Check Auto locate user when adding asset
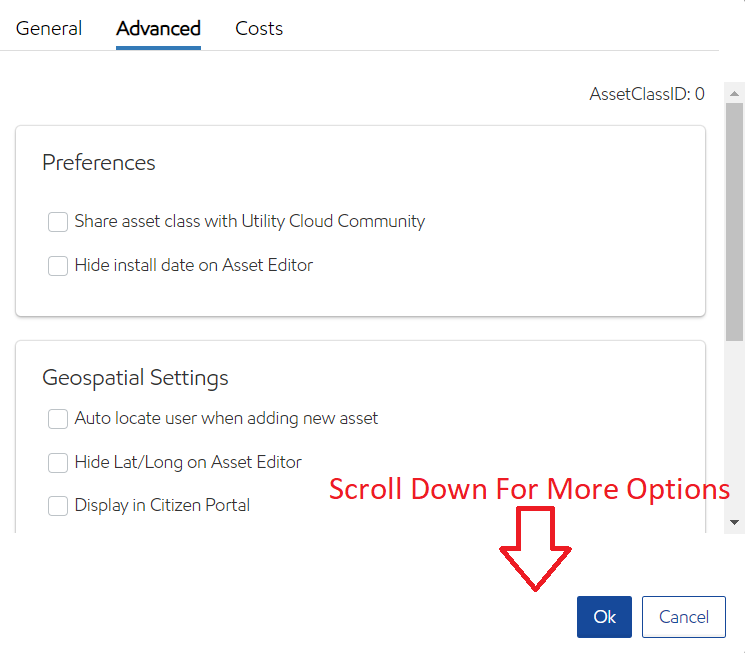 pos(58,419)
